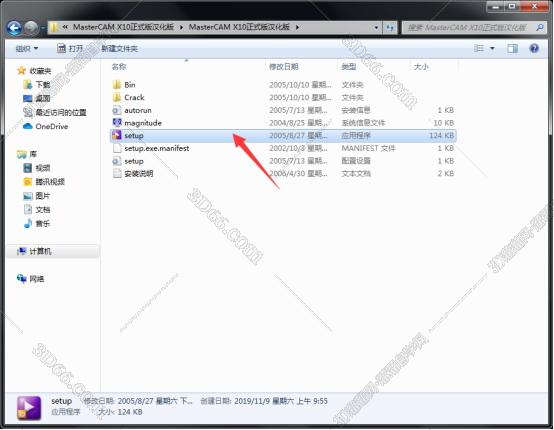Screen dimensions: 554x430
Task: Open 视频 library in sidebar
Action: pyautogui.click(x=37, y=168)
